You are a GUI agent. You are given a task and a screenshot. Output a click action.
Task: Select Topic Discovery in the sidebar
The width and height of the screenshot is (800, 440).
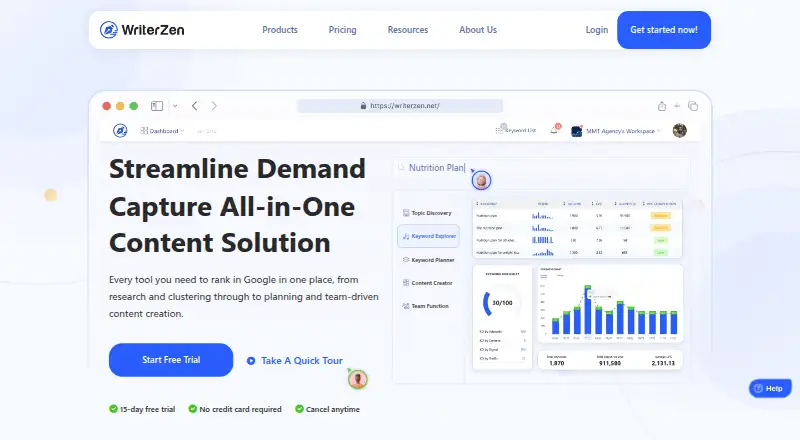427,213
